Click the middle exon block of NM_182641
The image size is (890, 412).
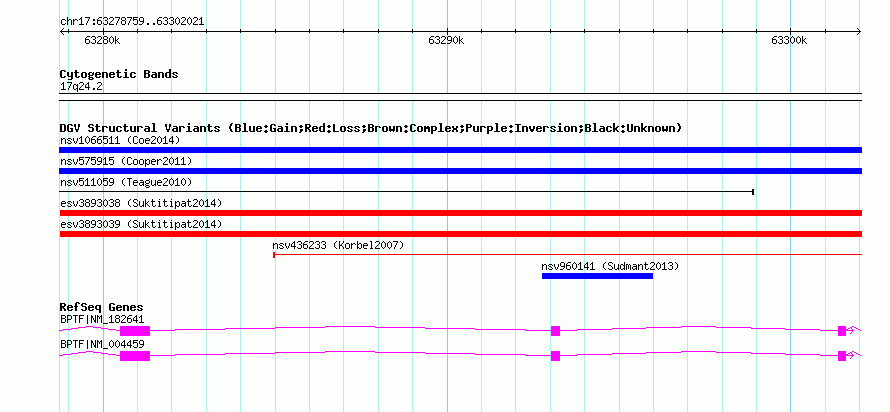556,331
